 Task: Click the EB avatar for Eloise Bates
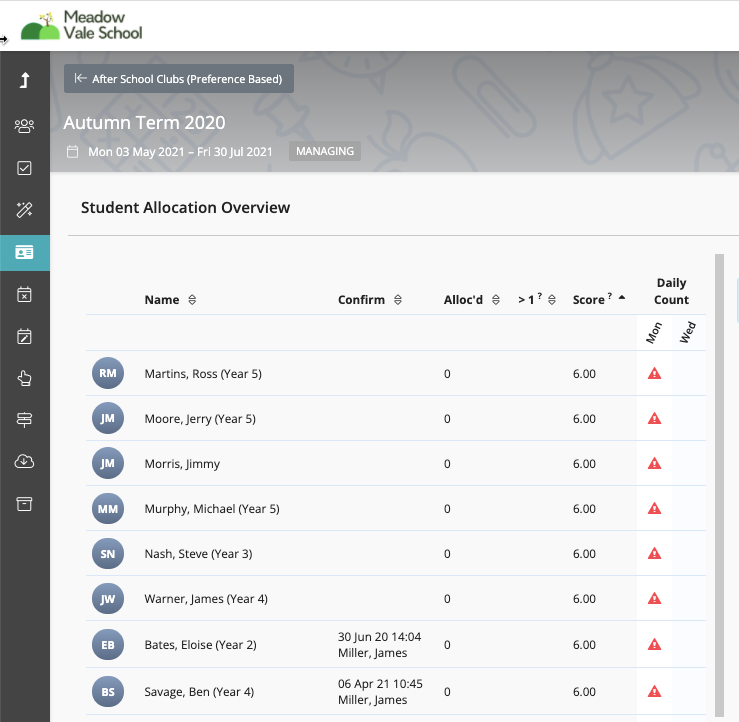(108, 645)
